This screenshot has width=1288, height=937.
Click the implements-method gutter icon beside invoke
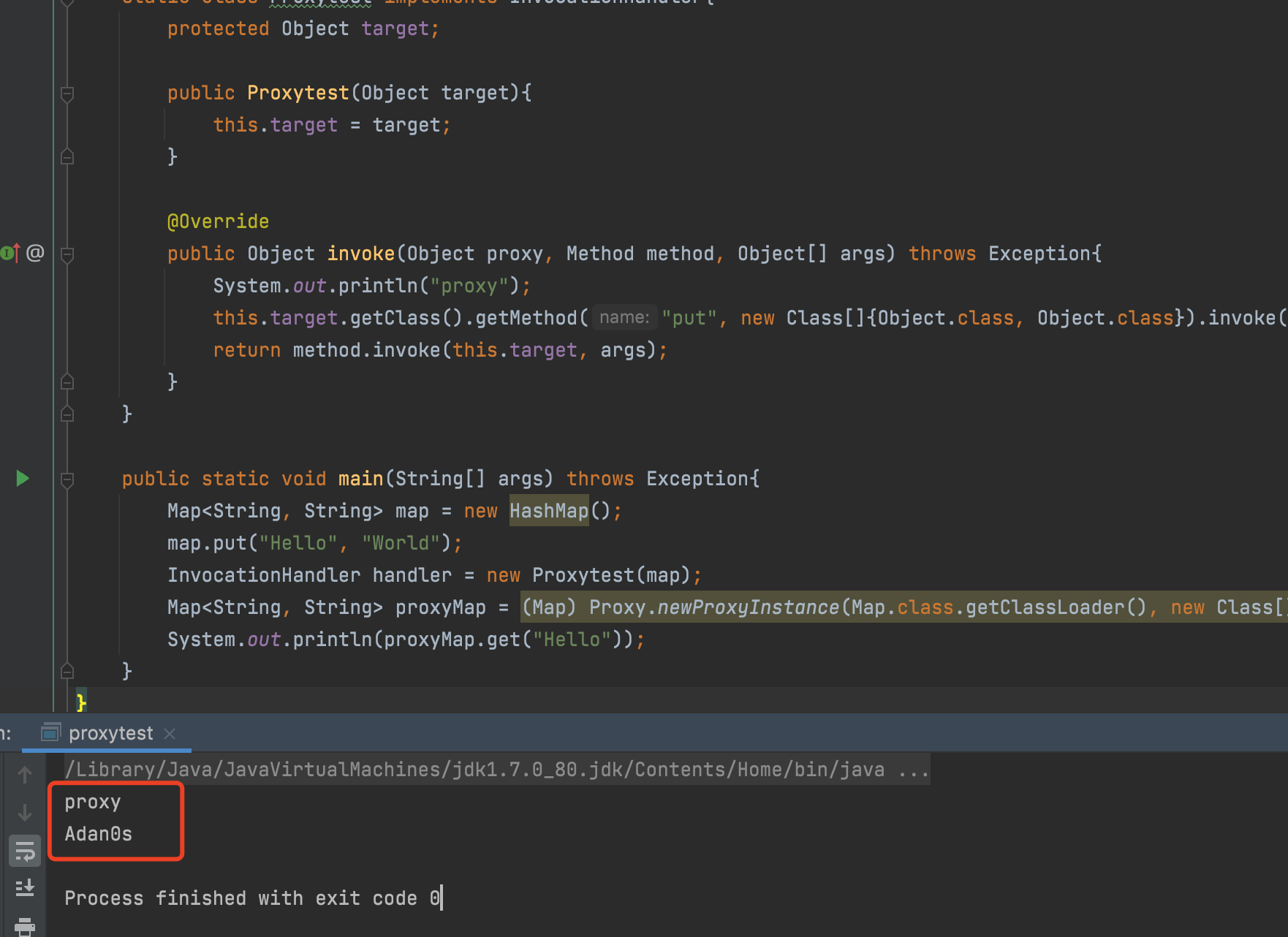pyautogui.click(x=10, y=254)
